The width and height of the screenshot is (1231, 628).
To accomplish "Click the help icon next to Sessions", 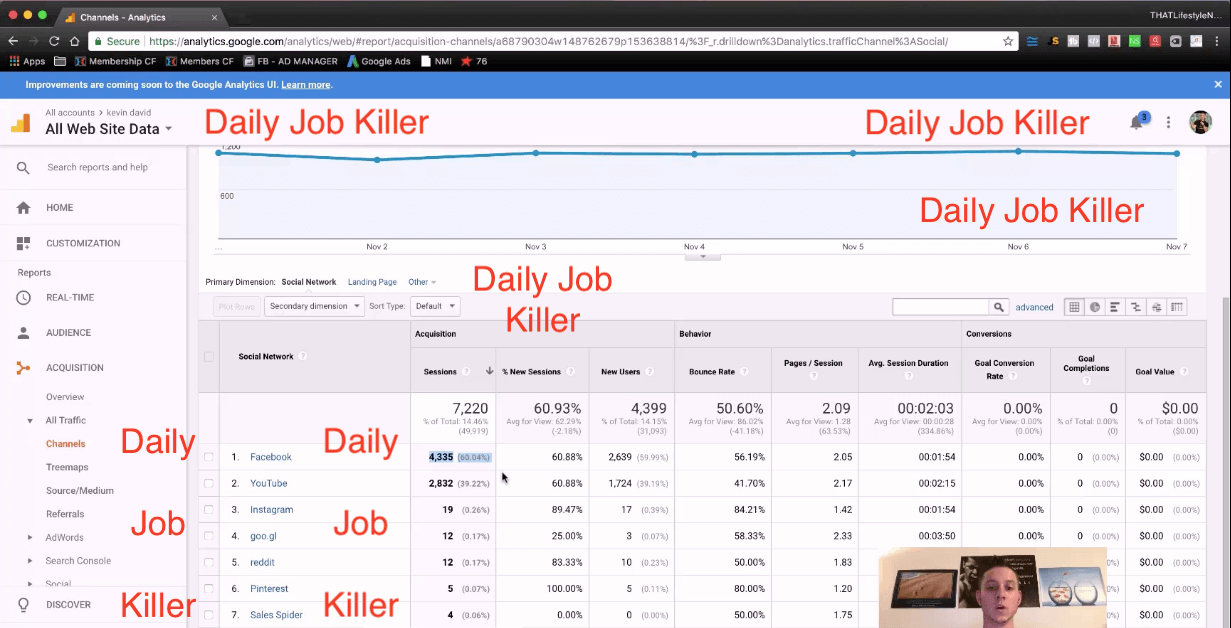I will point(467,371).
